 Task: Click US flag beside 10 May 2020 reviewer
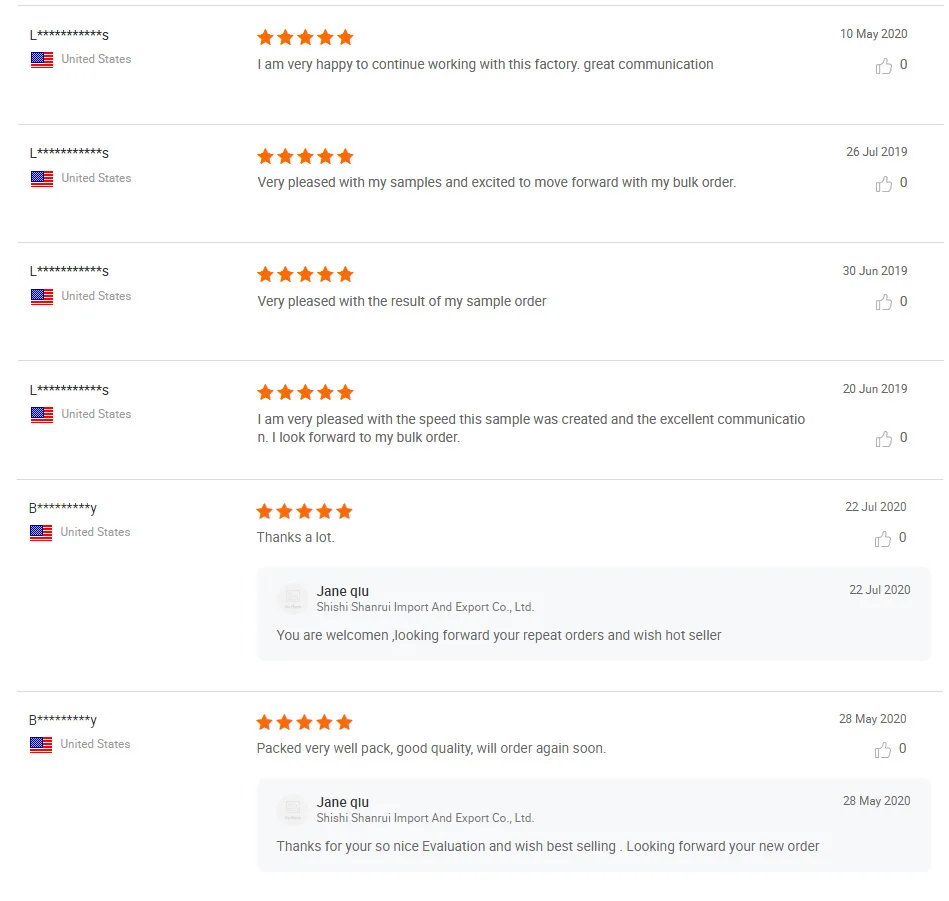coord(42,60)
